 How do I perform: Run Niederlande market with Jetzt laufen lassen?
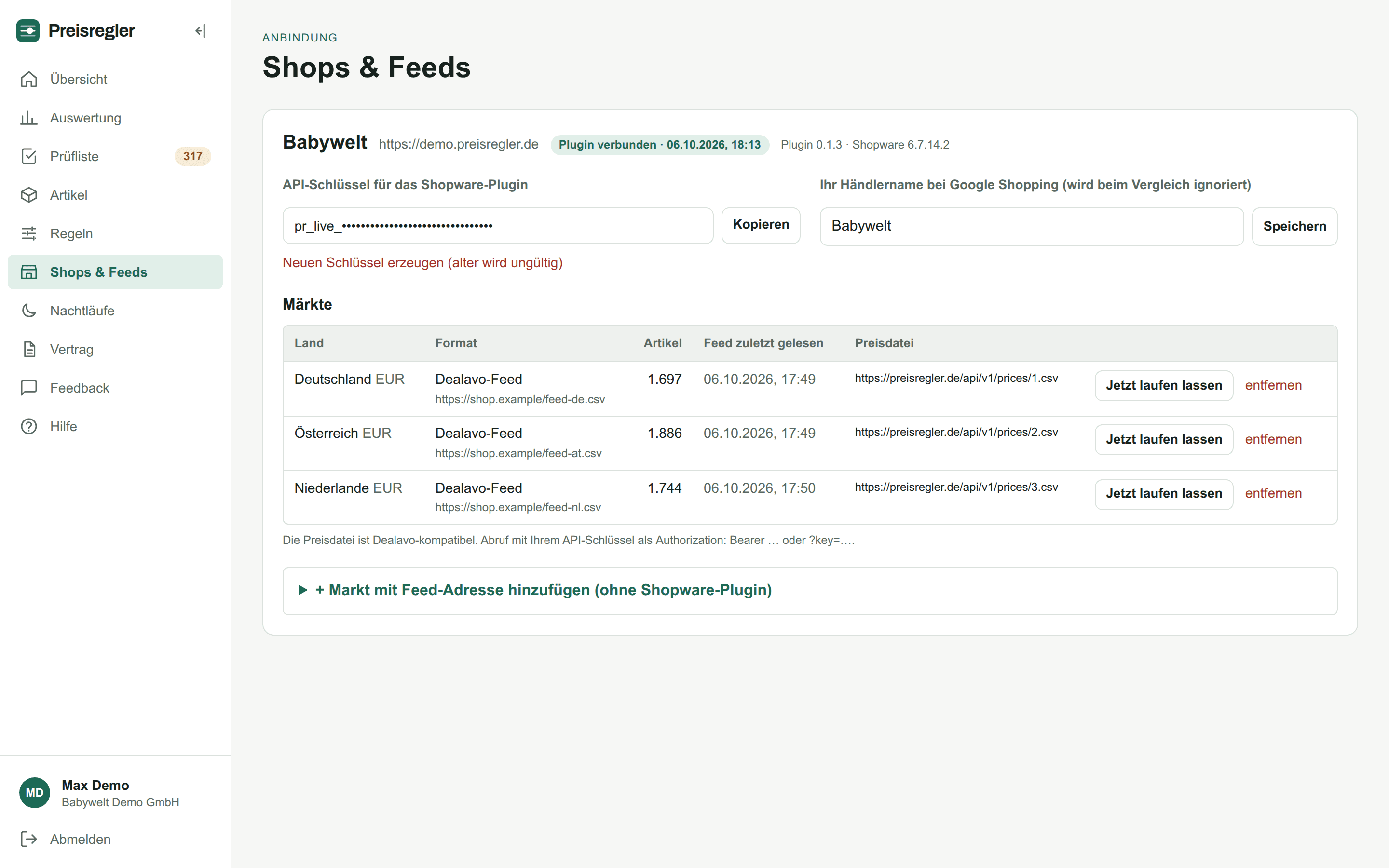pos(1163,494)
